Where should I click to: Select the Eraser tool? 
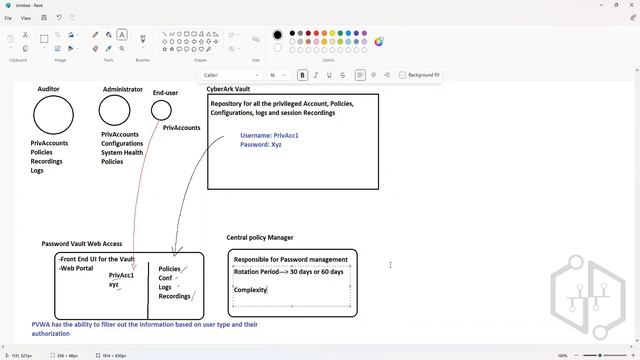(95, 49)
